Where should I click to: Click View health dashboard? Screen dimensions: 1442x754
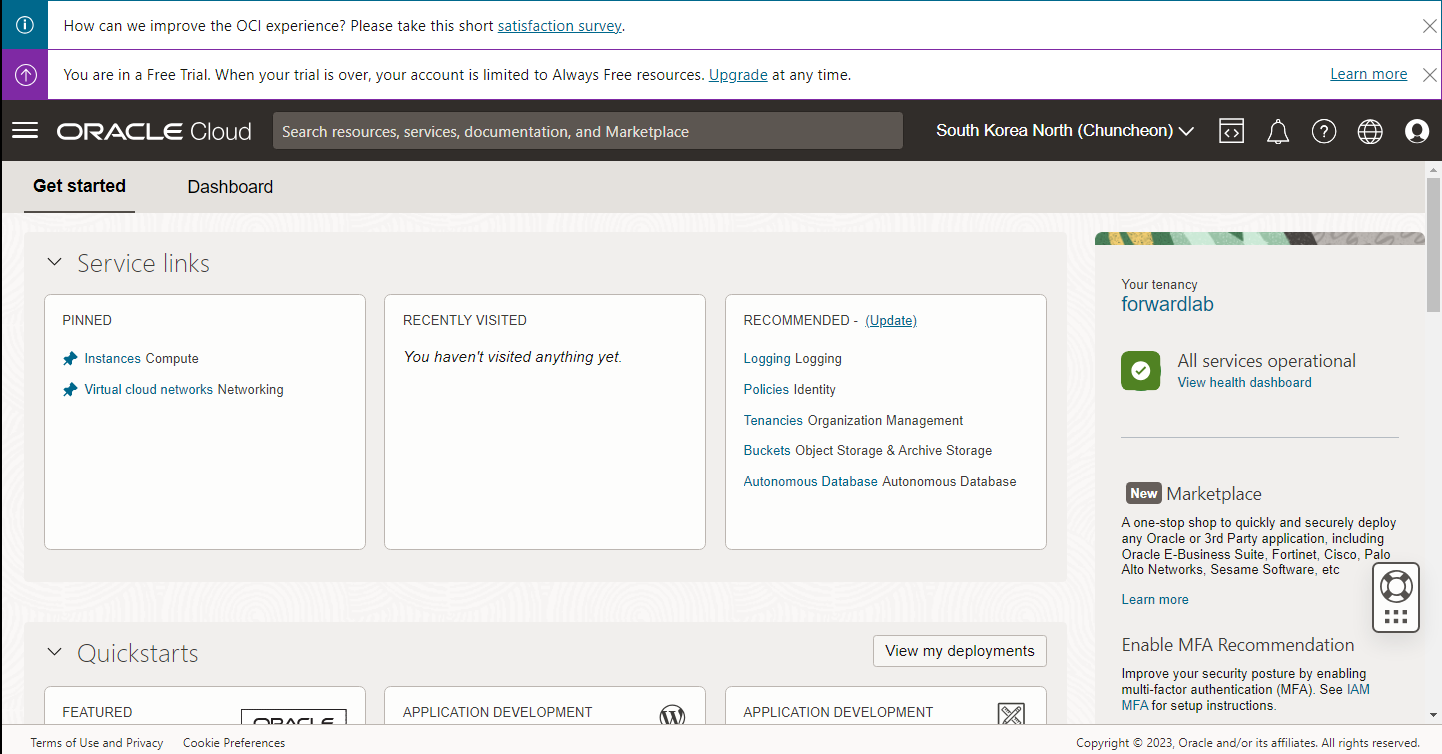(x=1244, y=383)
